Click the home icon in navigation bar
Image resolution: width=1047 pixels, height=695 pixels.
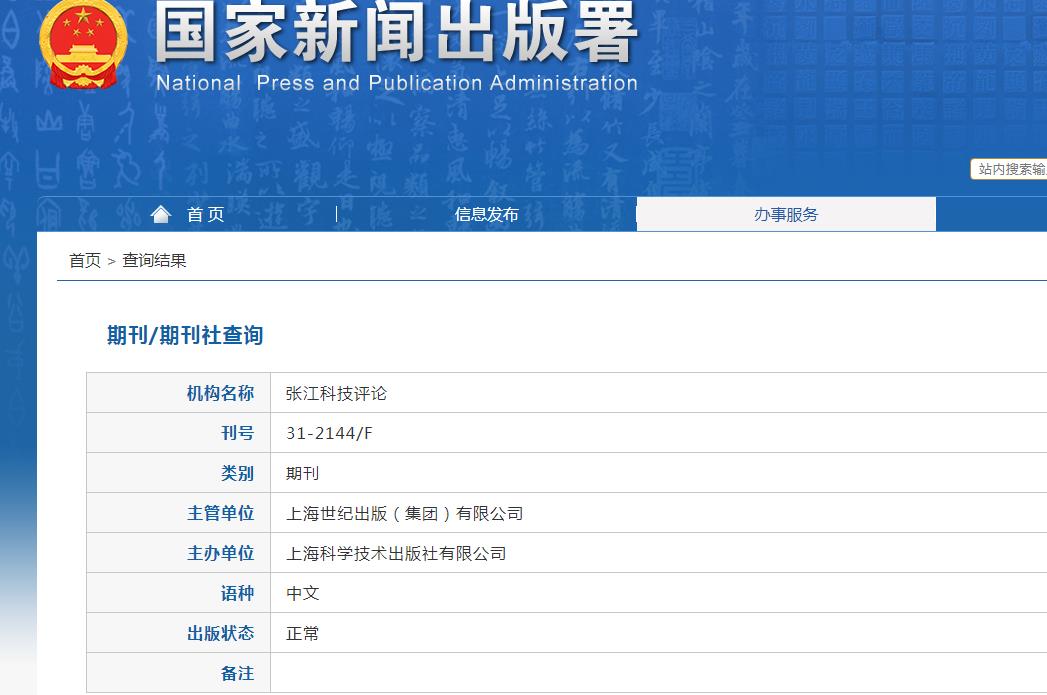160,214
